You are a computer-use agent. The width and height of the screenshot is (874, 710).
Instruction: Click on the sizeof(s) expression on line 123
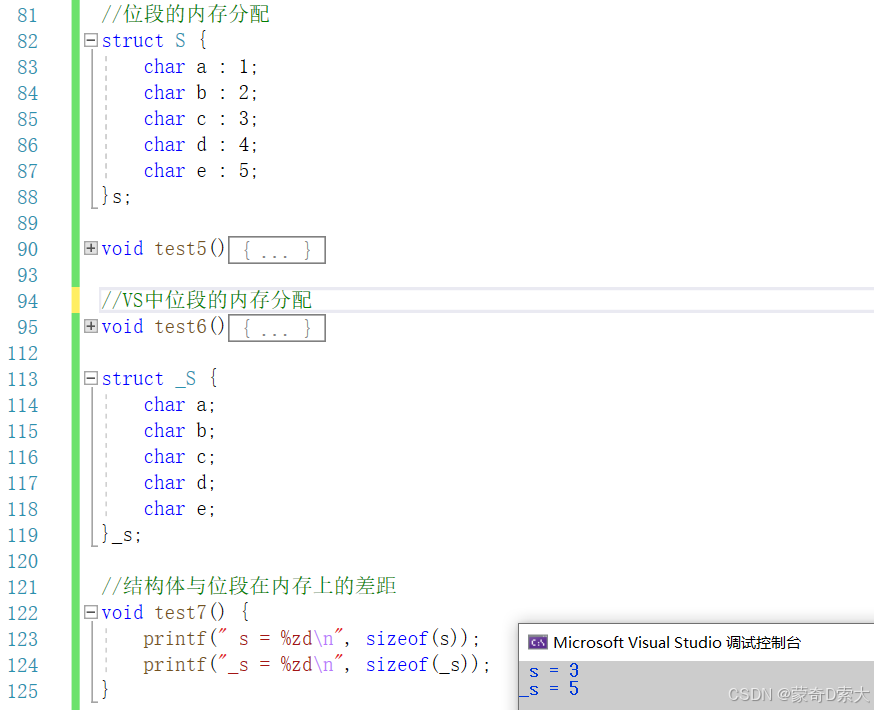pyautogui.click(x=417, y=639)
